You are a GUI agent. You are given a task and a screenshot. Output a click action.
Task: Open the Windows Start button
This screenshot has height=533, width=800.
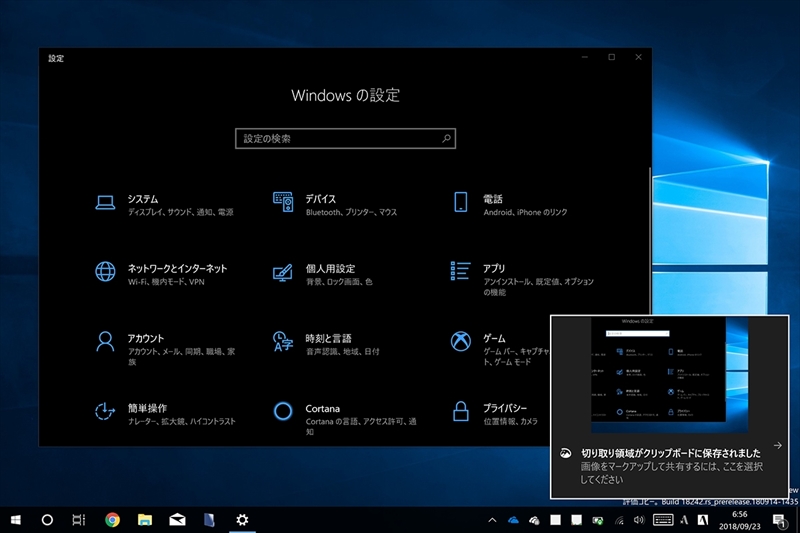[15, 520]
